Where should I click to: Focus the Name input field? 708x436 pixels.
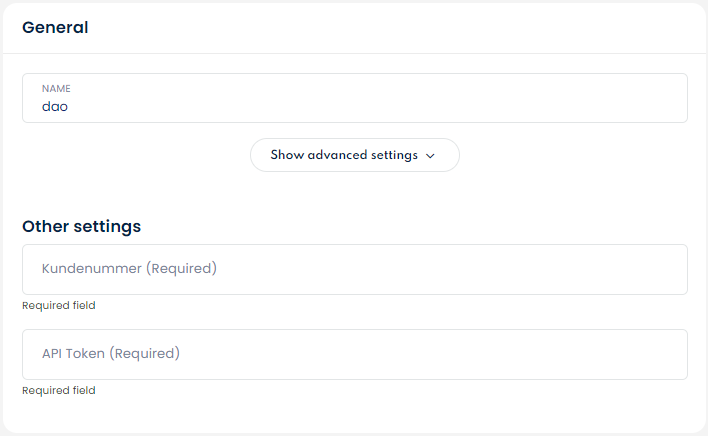[355, 98]
